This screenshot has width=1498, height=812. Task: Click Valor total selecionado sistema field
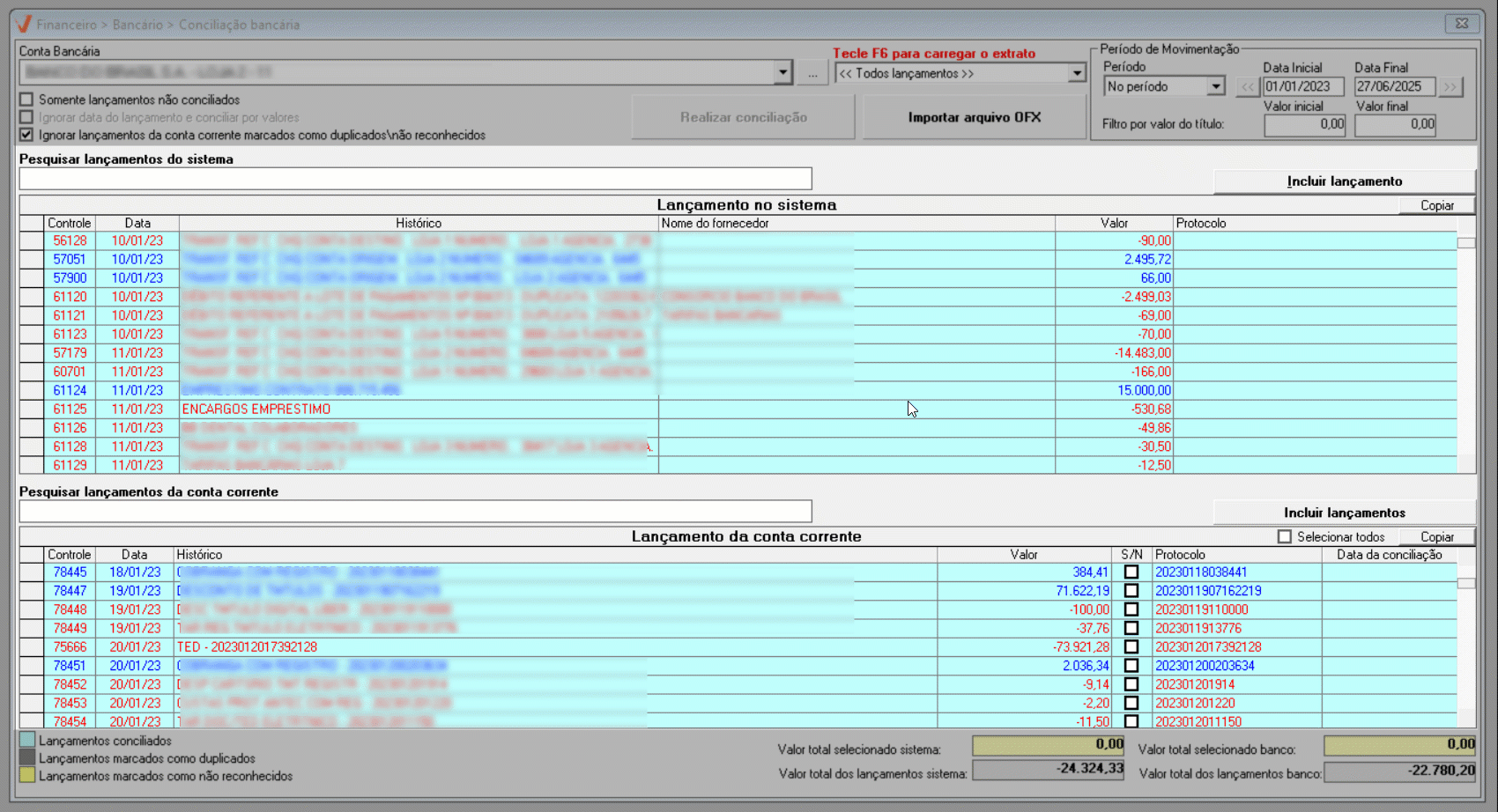[x=1049, y=745]
